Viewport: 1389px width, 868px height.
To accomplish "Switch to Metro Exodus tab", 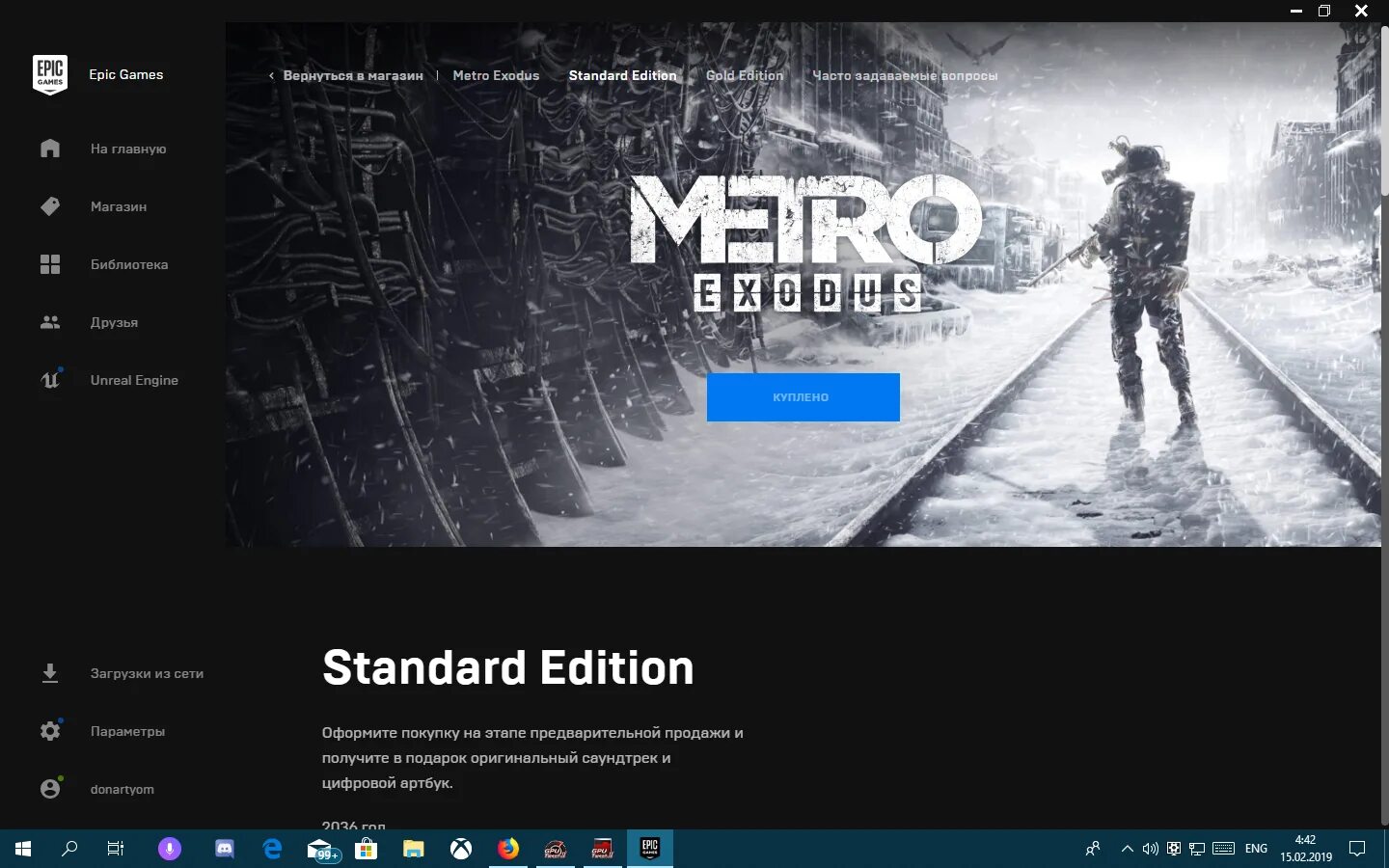I will [496, 75].
